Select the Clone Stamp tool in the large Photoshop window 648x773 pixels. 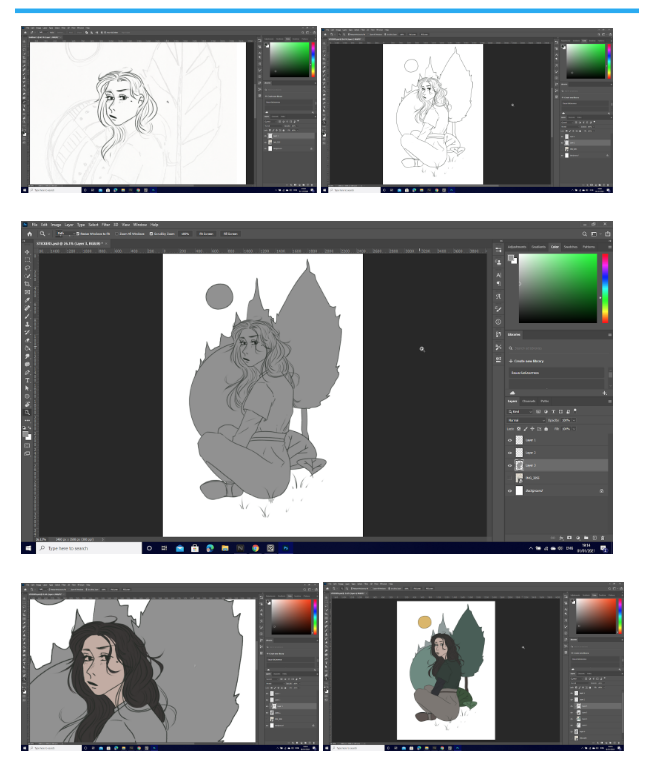[x=27, y=324]
